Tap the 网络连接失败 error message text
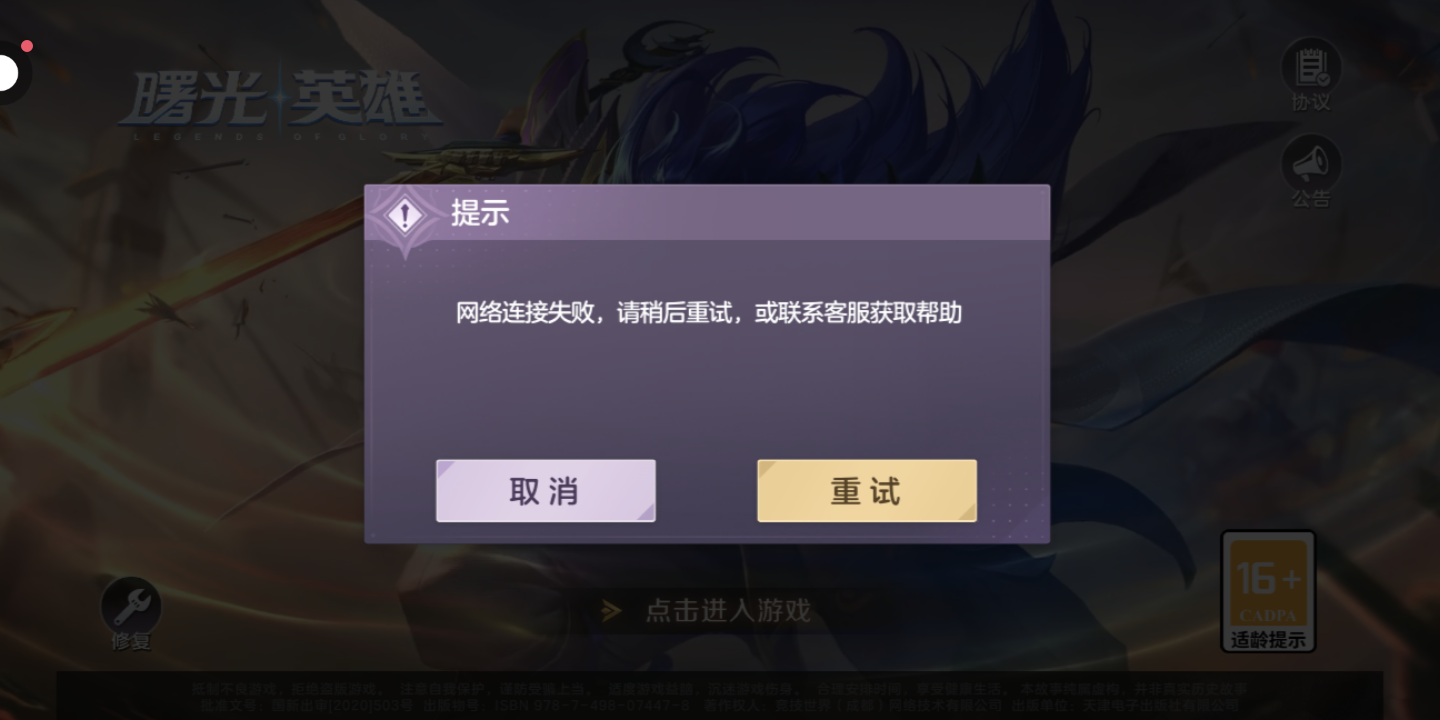 [709, 313]
